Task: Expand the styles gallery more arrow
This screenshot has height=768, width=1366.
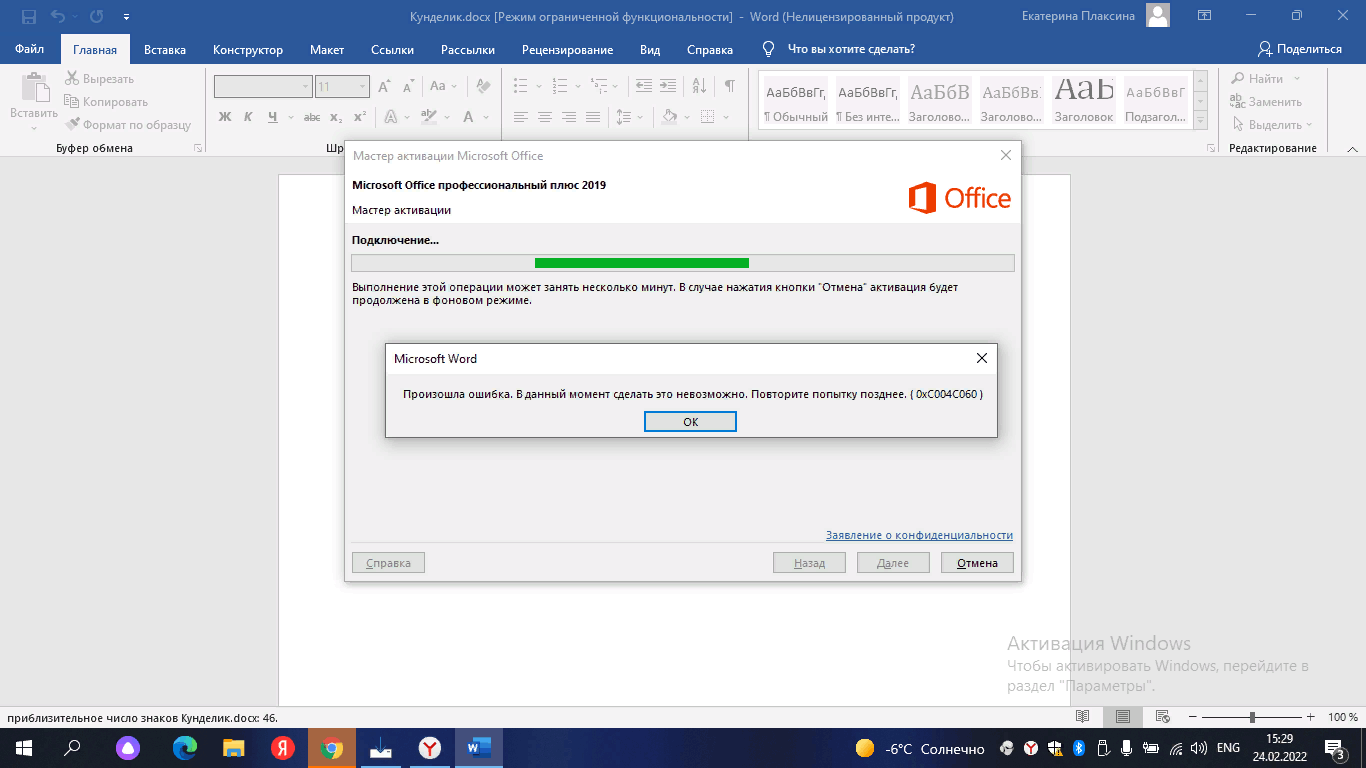Action: tap(1201, 122)
